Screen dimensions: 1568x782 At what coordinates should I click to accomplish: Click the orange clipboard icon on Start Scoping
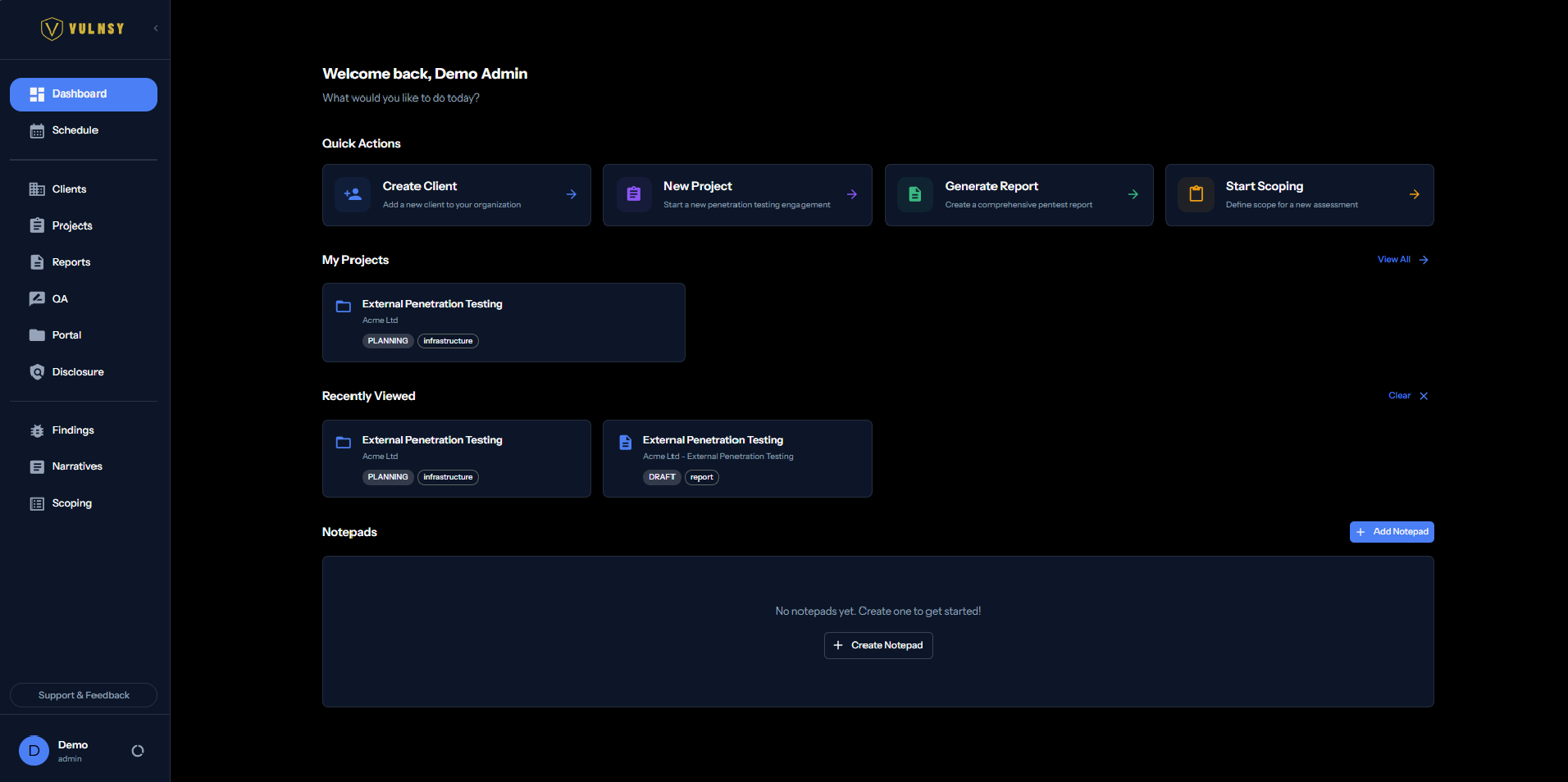1197,195
